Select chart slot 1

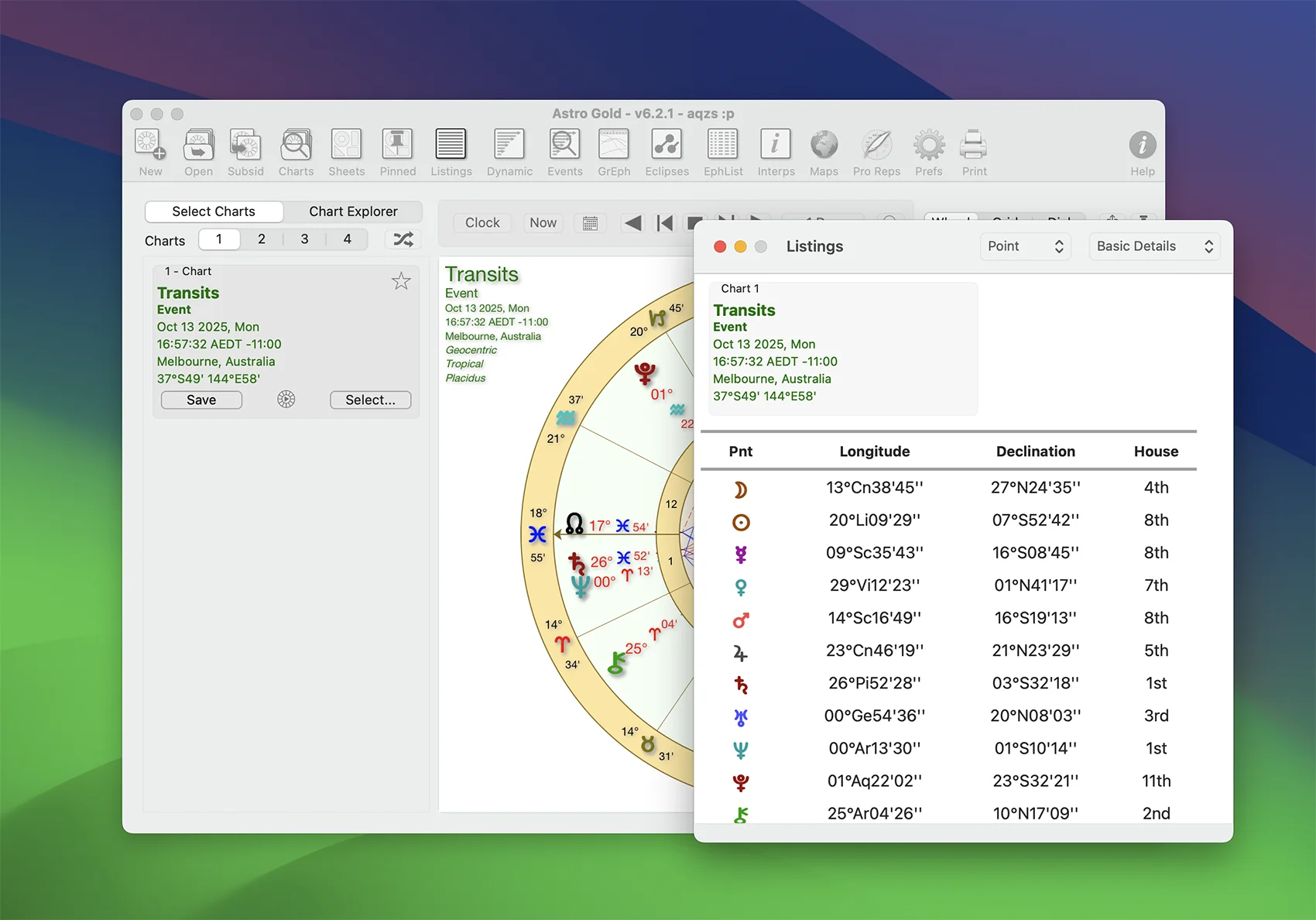point(219,239)
